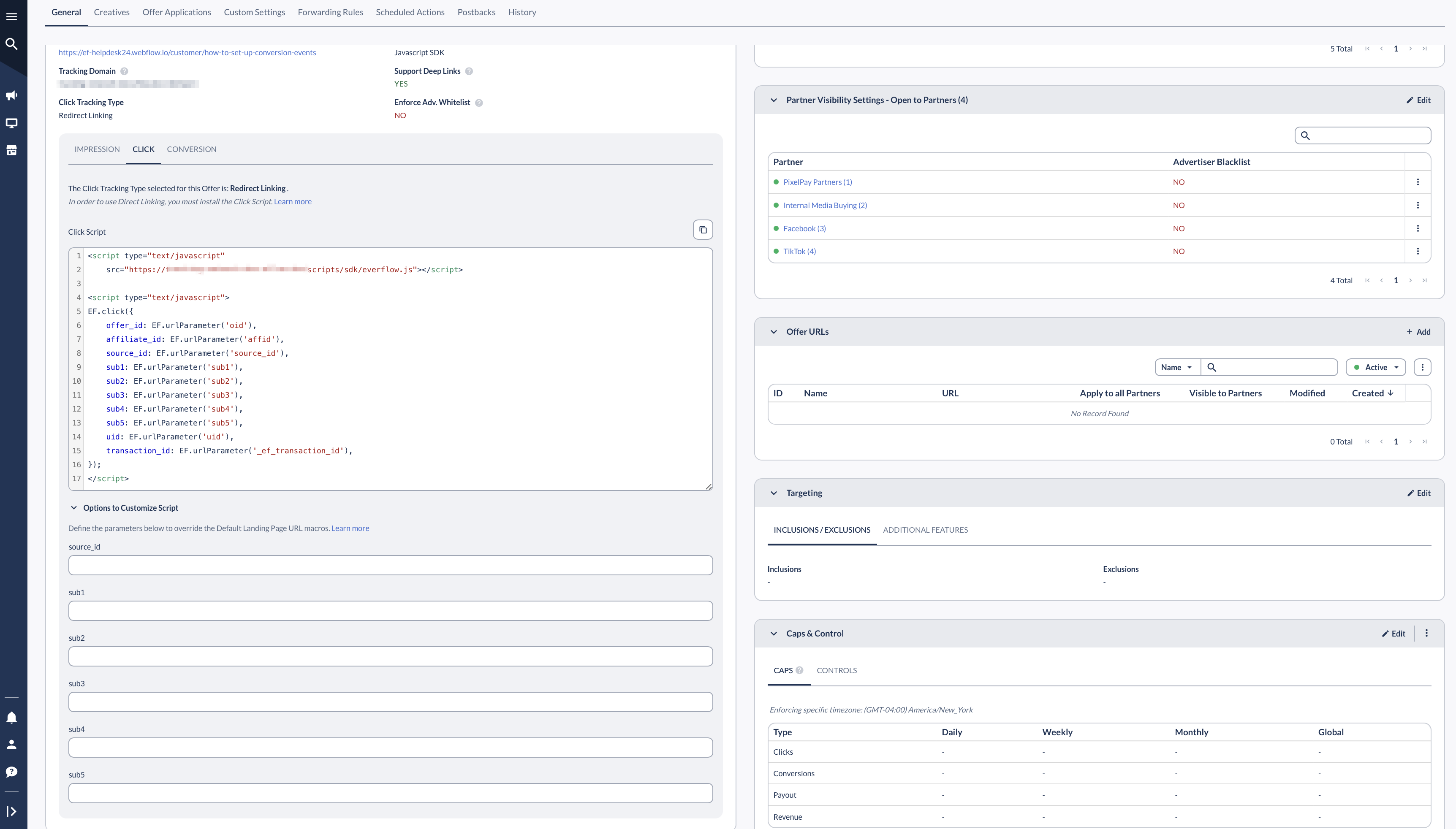The width and height of the screenshot is (1456, 829).
Task: Open the Forwarding Rules tab
Action: pyautogui.click(x=330, y=12)
